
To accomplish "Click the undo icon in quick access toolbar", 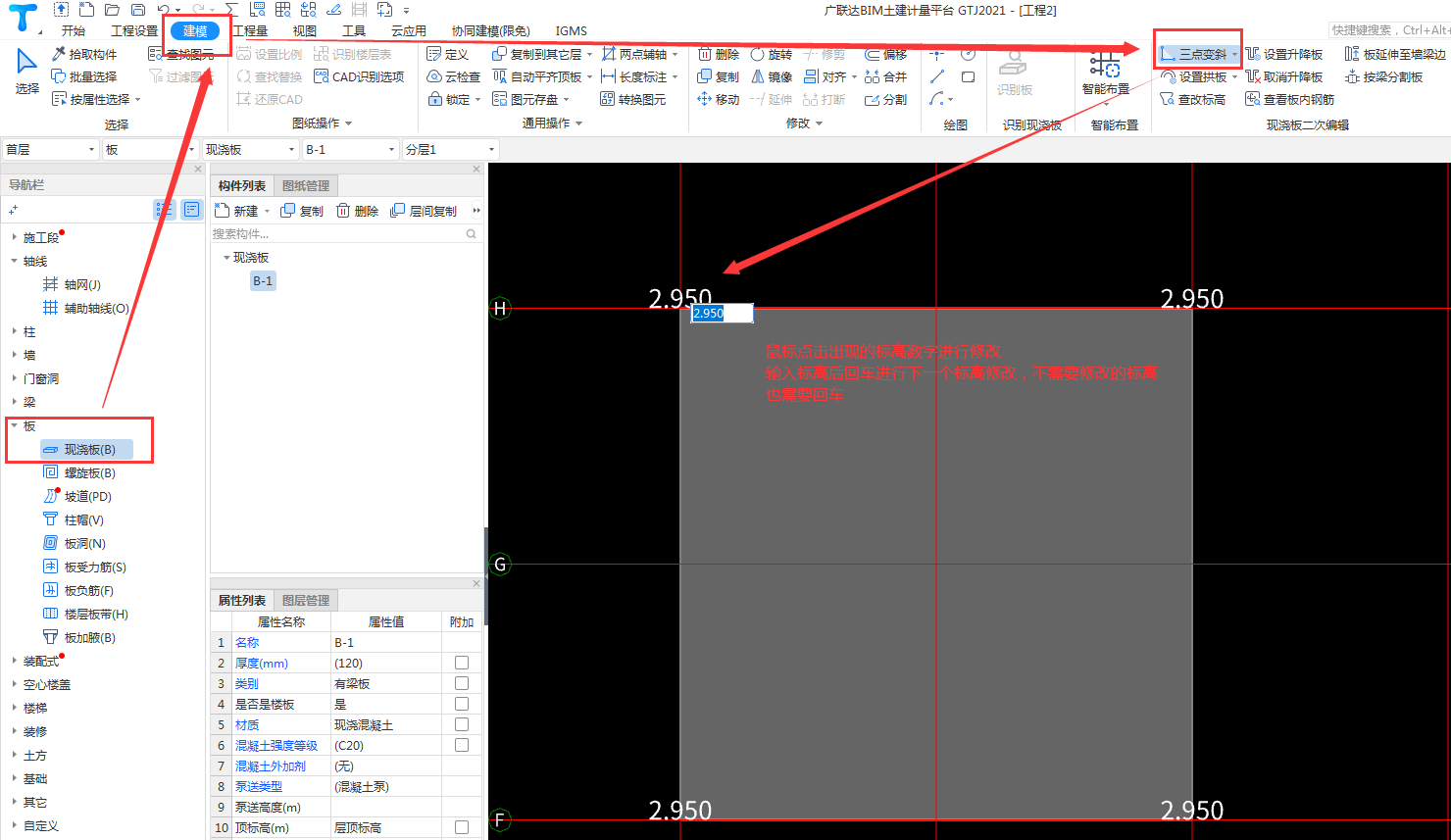I will pos(164,10).
